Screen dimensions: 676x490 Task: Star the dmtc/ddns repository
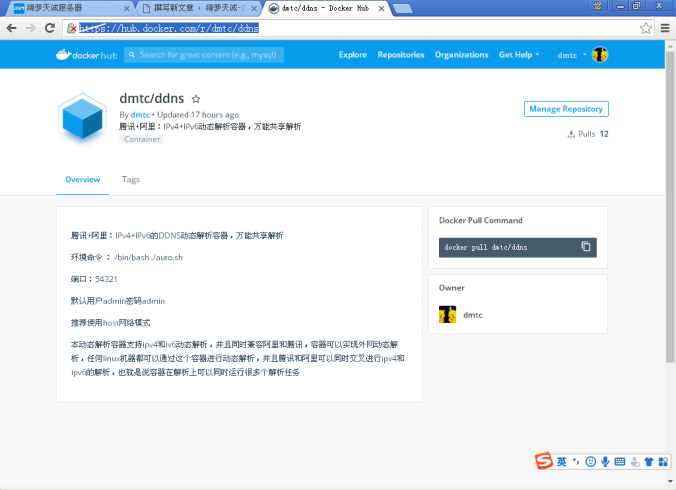tap(196, 100)
